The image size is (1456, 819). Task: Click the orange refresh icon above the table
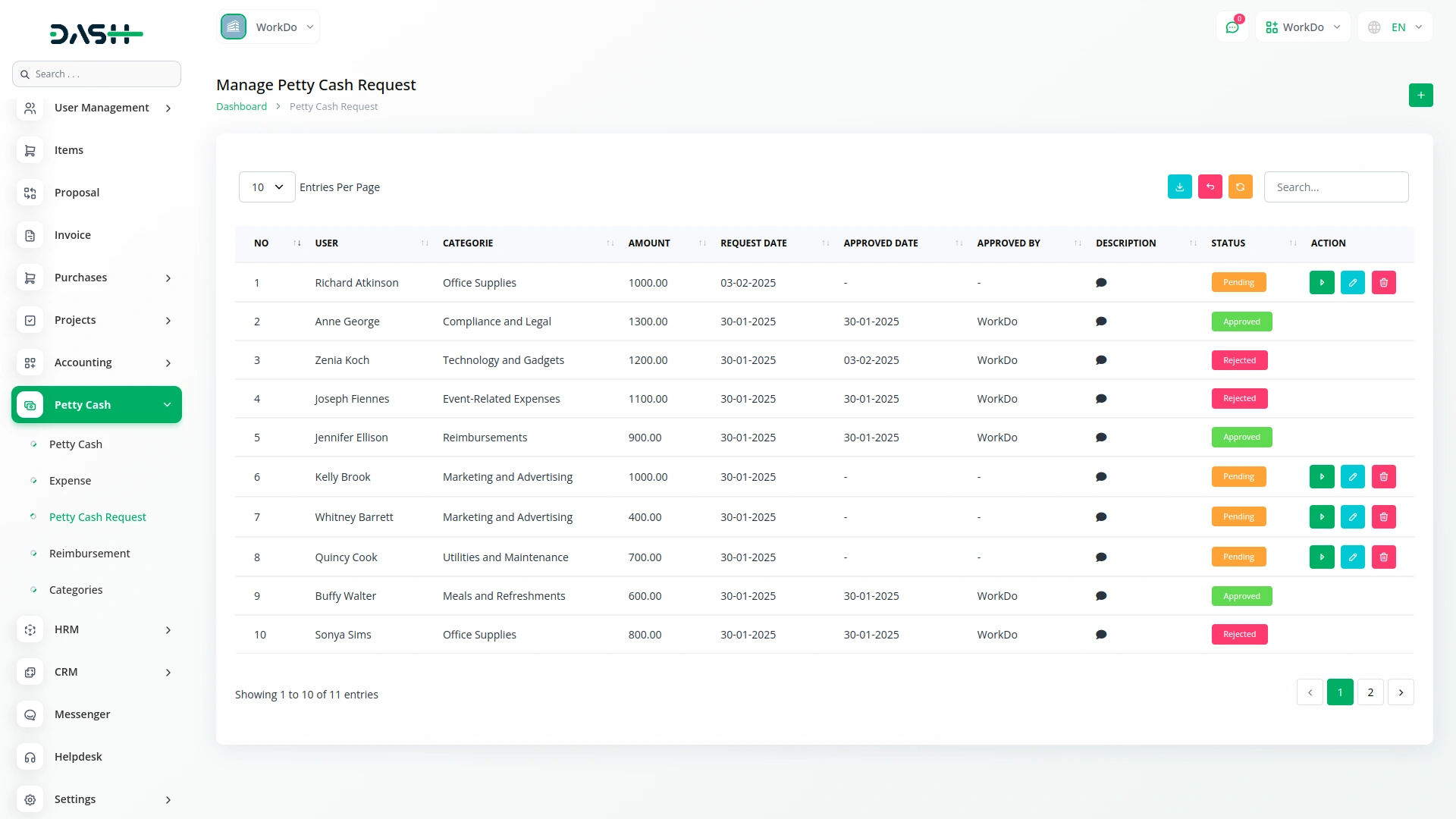pos(1240,187)
